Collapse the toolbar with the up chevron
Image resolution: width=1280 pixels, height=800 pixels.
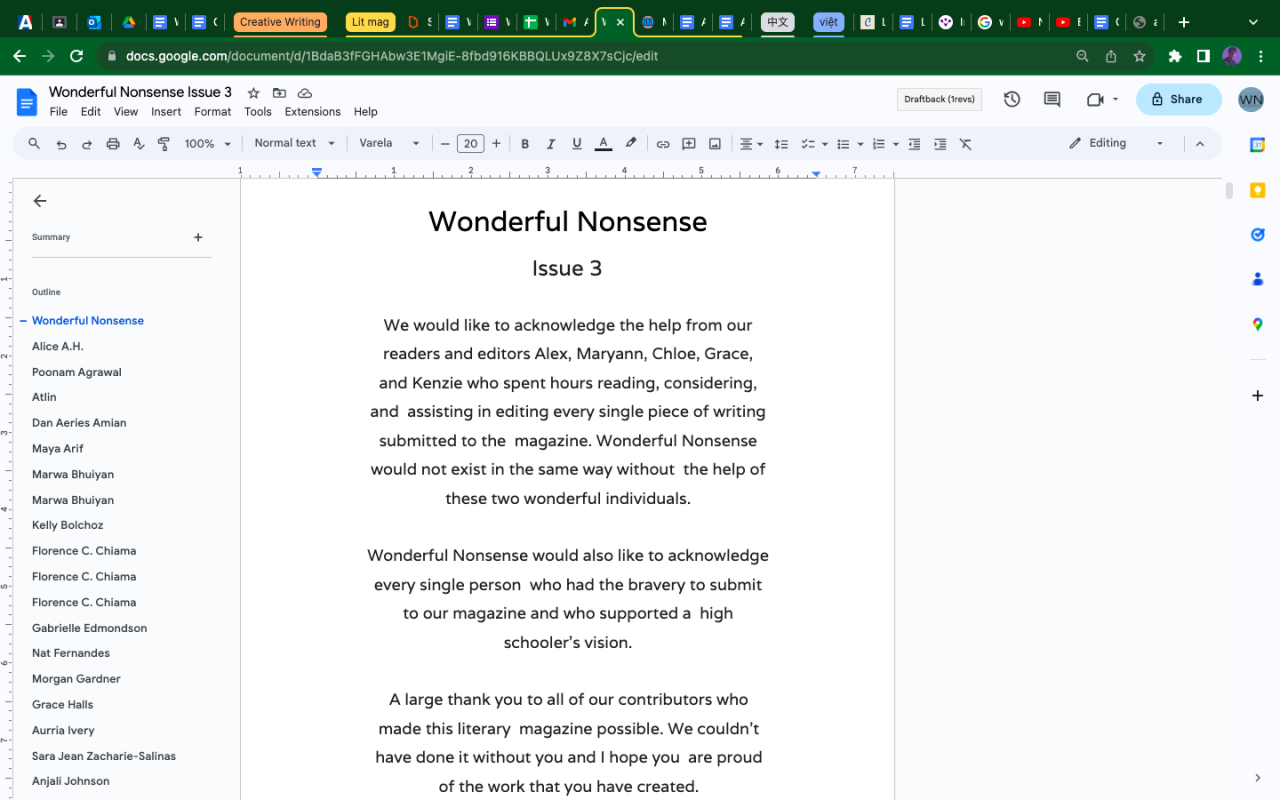pos(1200,144)
